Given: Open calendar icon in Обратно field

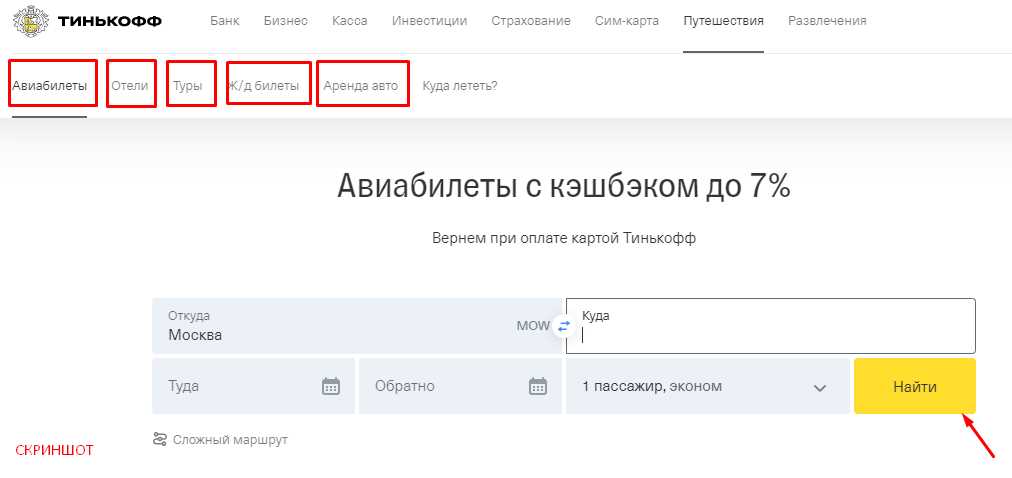Looking at the screenshot, I should pos(538,386).
